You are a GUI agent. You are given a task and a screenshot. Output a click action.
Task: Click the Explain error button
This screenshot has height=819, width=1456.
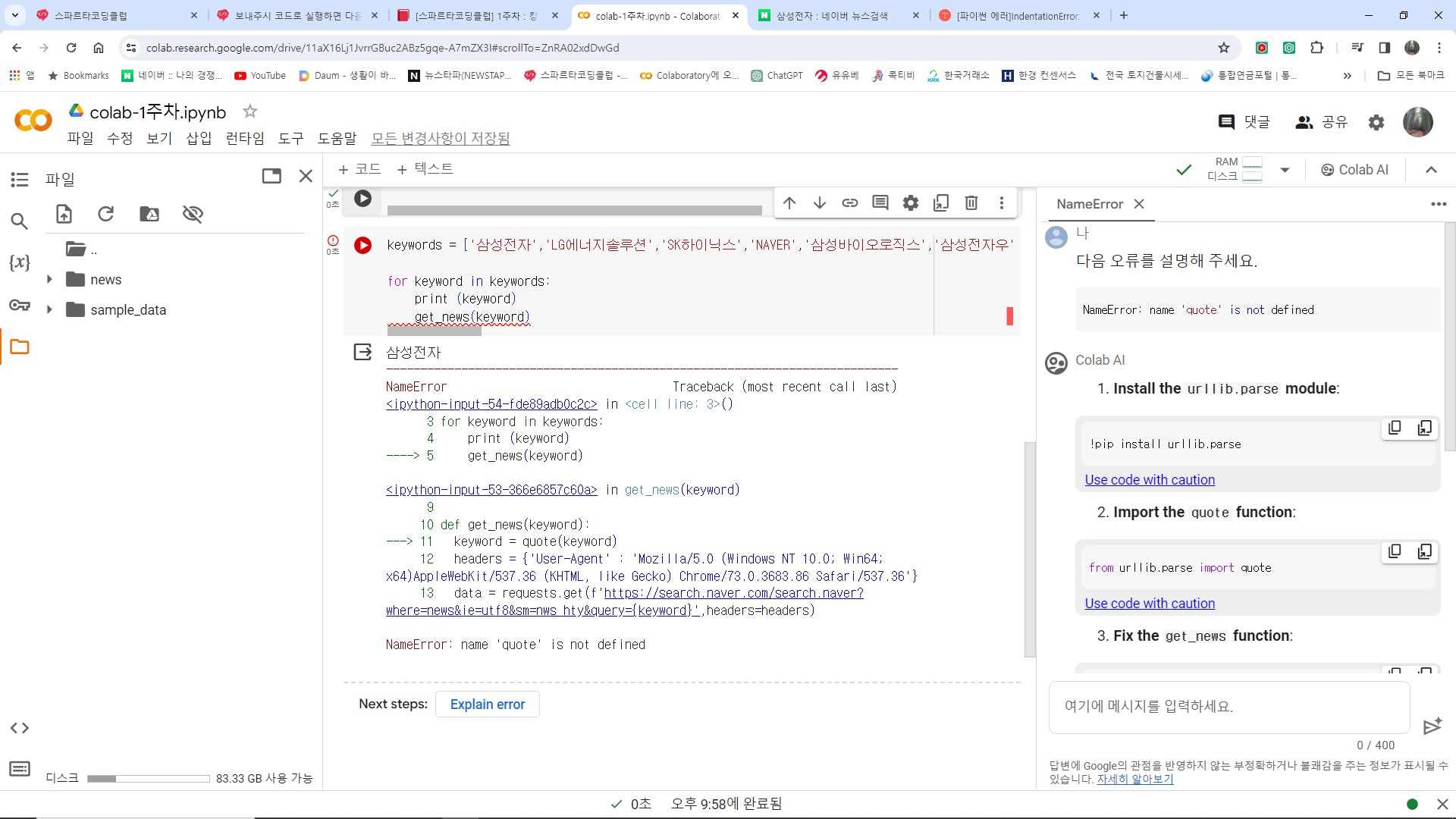[x=488, y=704]
